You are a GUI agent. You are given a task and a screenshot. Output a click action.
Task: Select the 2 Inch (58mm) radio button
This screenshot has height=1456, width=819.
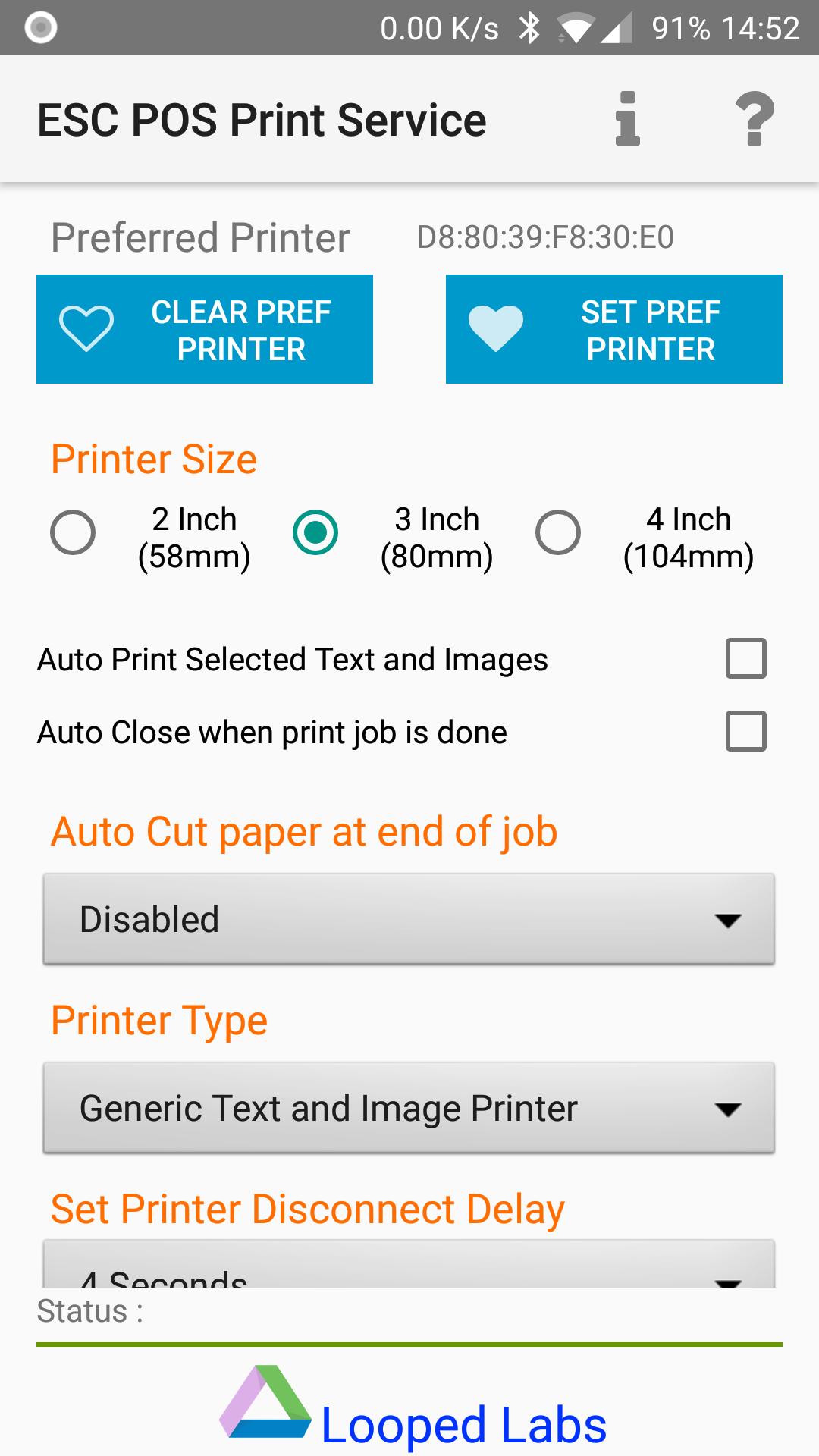tap(73, 532)
